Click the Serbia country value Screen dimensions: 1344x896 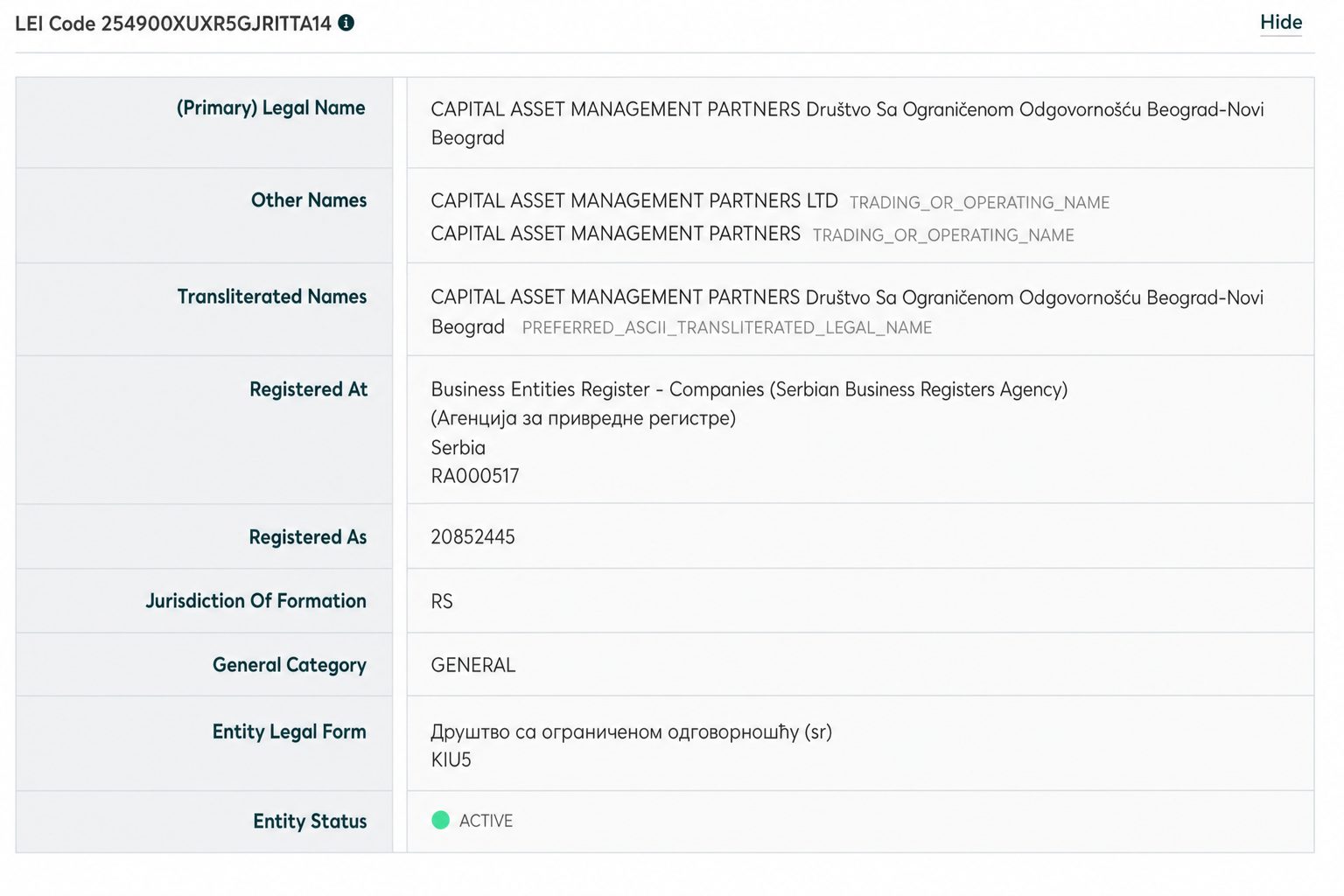pyautogui.click(x=458, y=447)
